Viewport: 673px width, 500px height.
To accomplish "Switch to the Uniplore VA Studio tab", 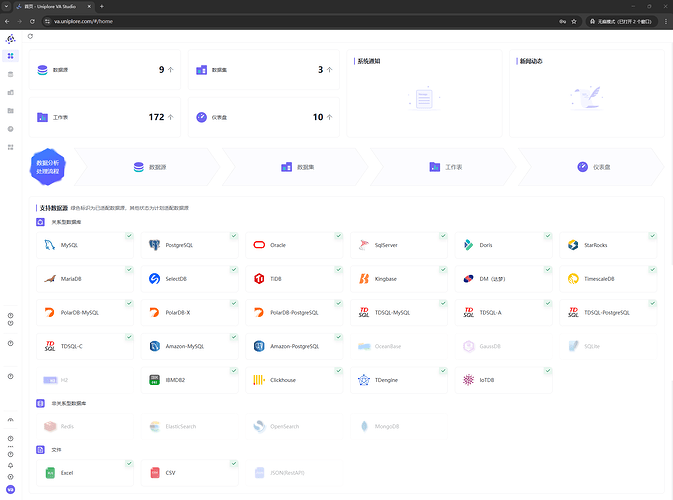I will pos(54,6).
